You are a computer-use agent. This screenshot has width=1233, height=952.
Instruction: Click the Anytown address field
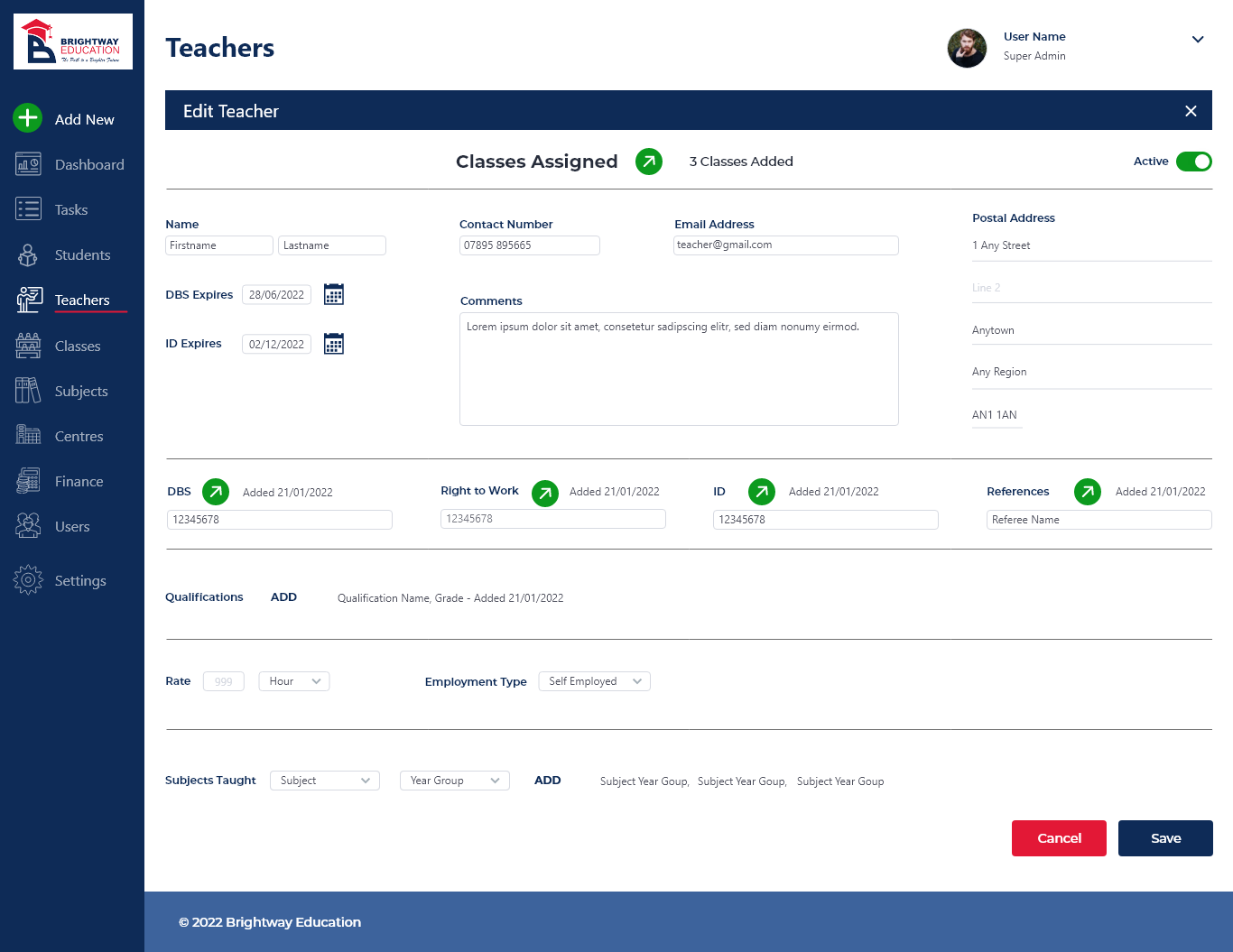coord(1092,330)
